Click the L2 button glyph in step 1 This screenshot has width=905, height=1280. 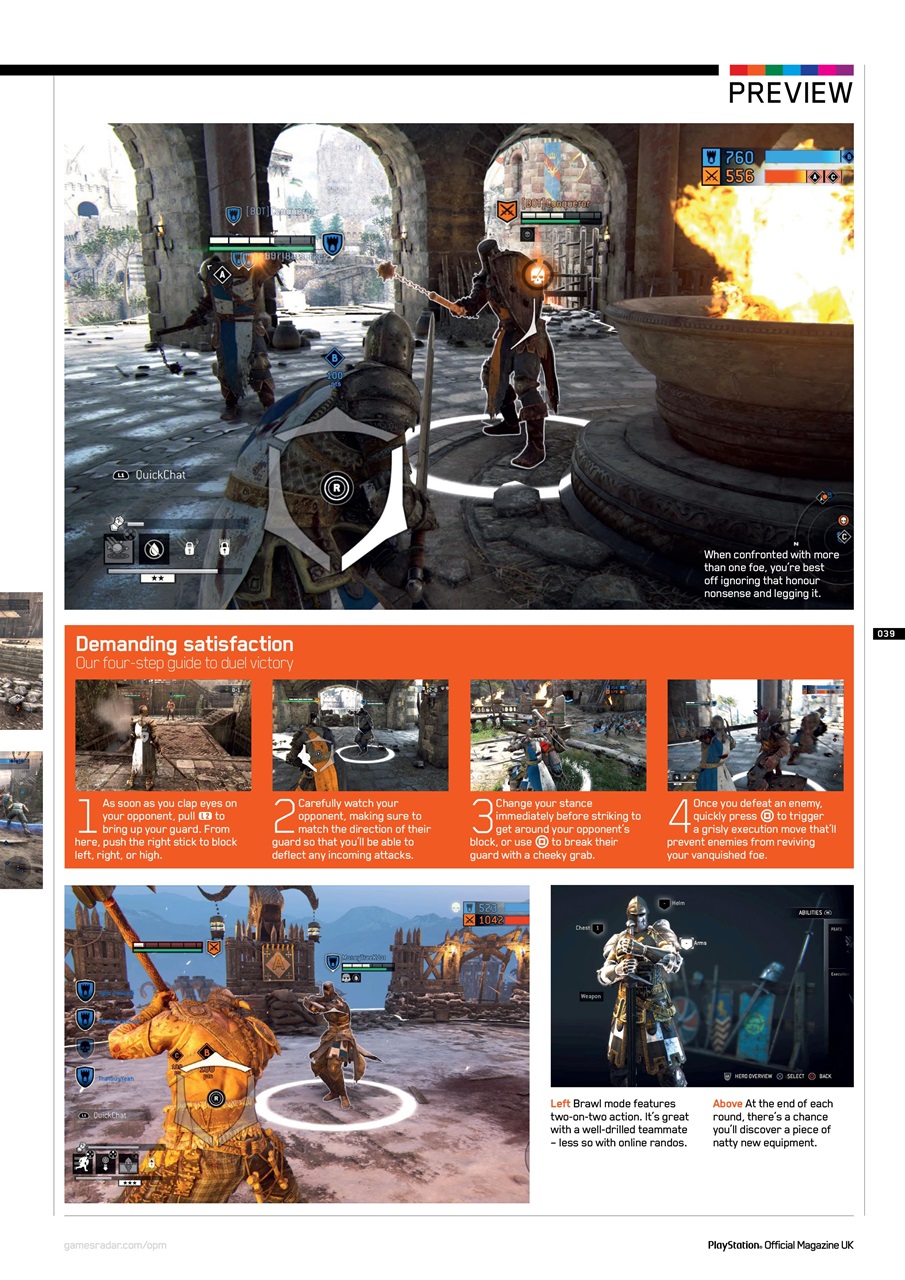click(205, 816)
